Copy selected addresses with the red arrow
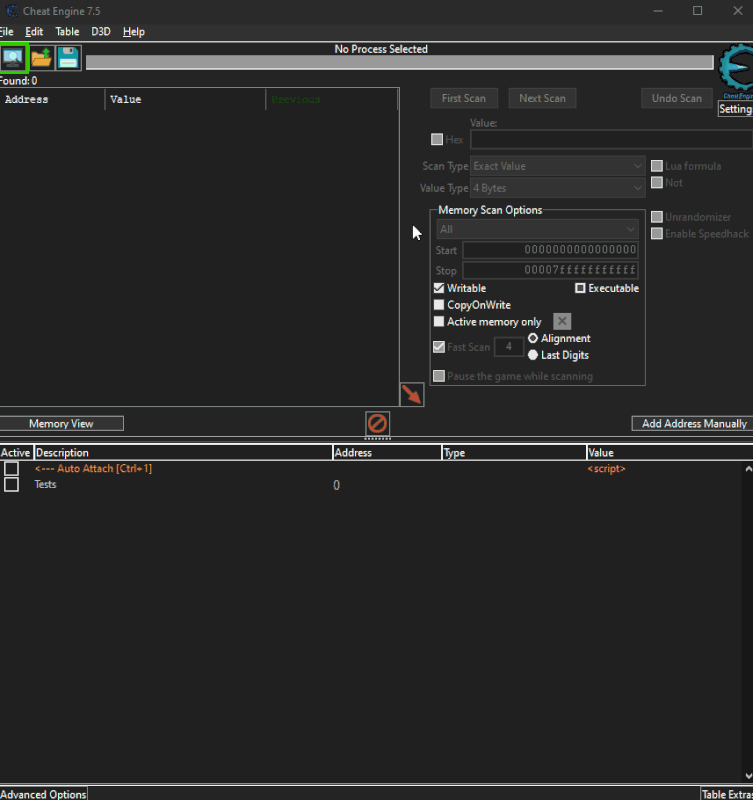Viewport: 753px width, 800px height. [412, 394]
